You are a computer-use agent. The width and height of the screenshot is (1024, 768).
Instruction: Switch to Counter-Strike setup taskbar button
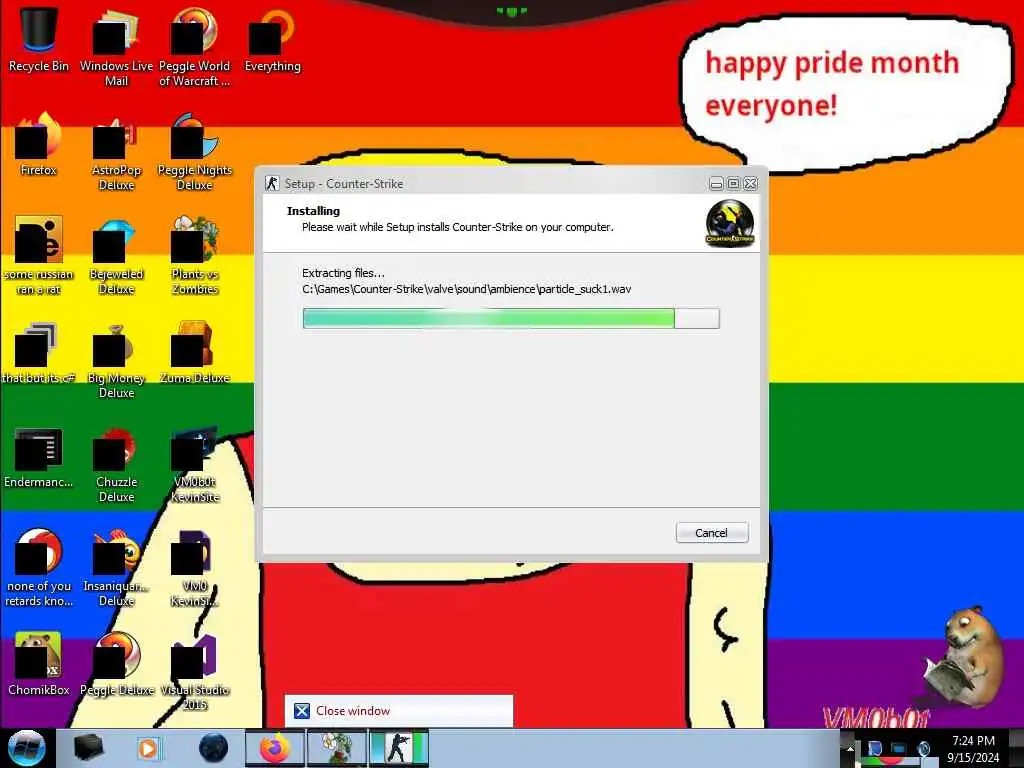click(x=398, y=748)
